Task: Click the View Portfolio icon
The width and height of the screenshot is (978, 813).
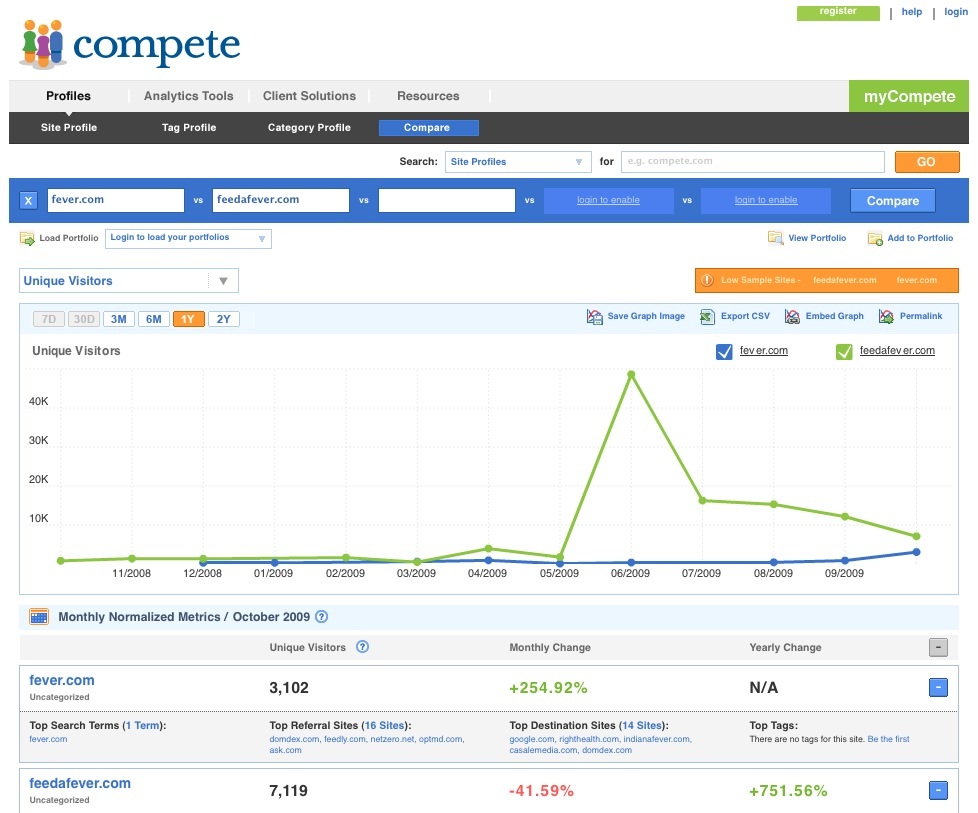Action: point(775,238)
